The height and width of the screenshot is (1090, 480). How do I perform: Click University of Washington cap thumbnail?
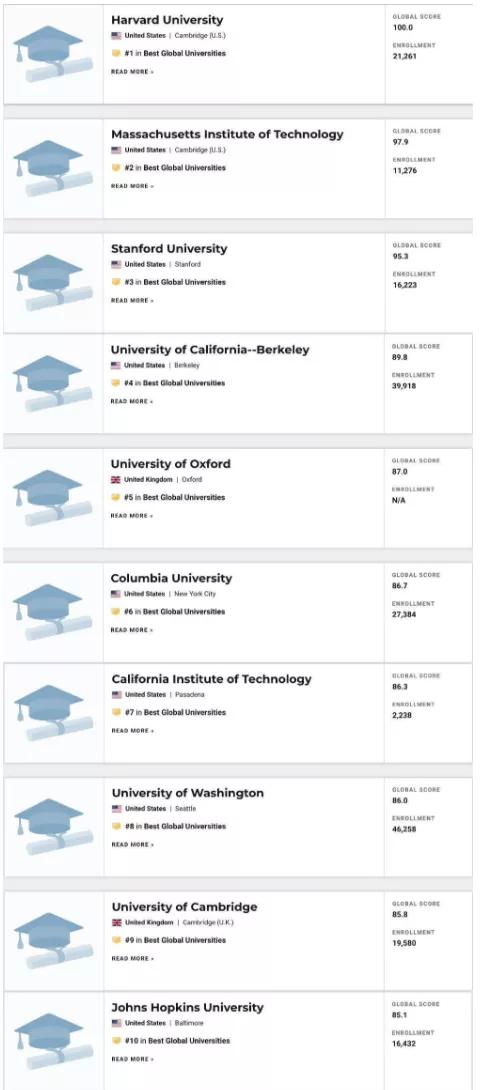tap(53, 827)
